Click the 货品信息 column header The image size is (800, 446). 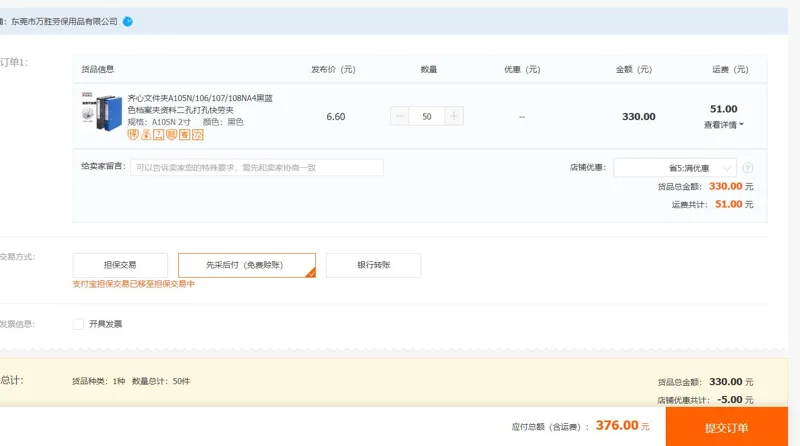click(x=97, y=69)
